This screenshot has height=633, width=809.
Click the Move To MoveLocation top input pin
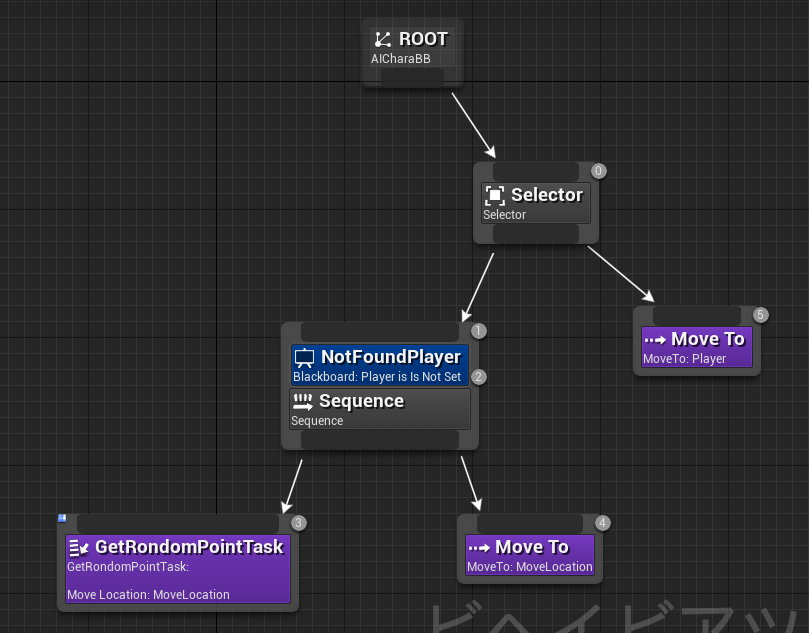pyautogui.click(x=530, y=524)
